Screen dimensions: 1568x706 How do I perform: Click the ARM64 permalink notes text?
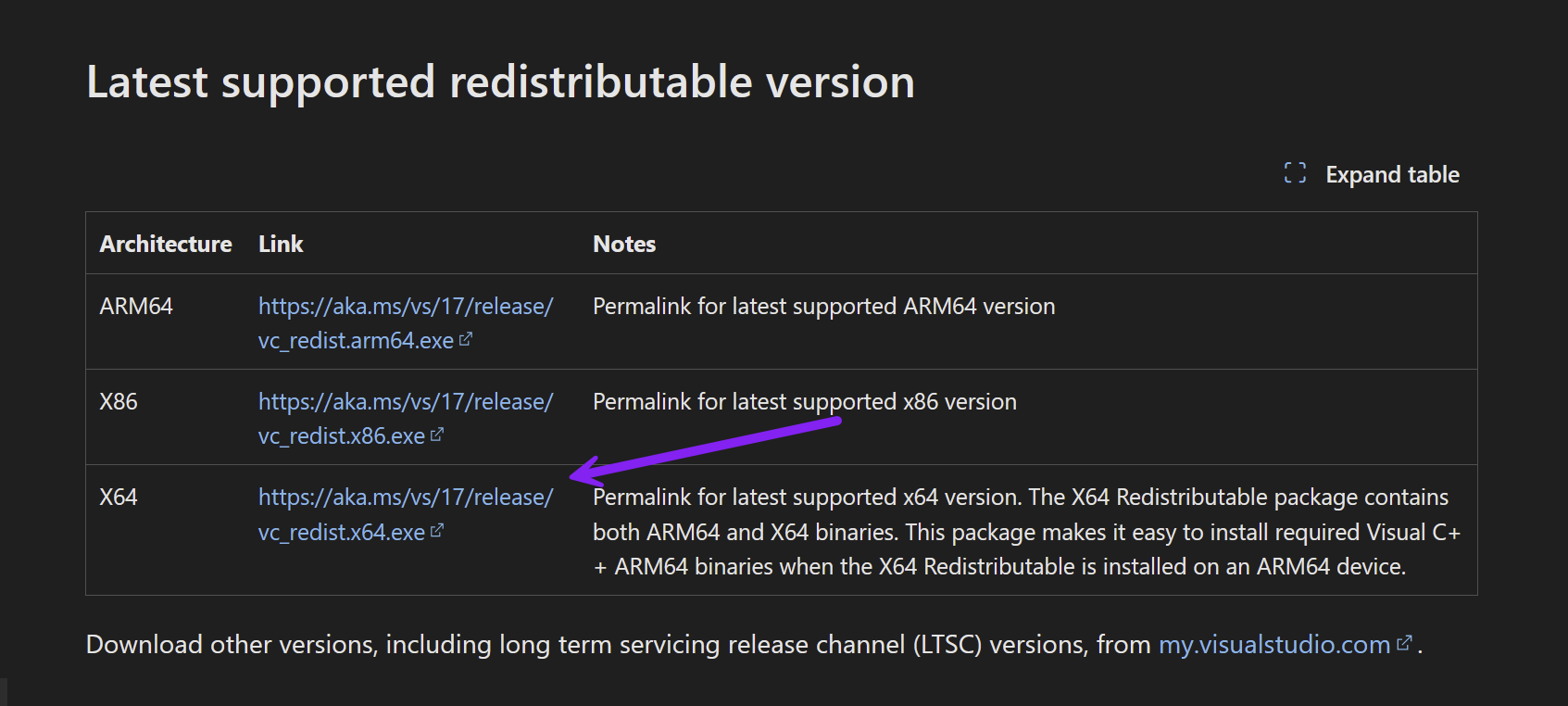(x=823, y=307)
